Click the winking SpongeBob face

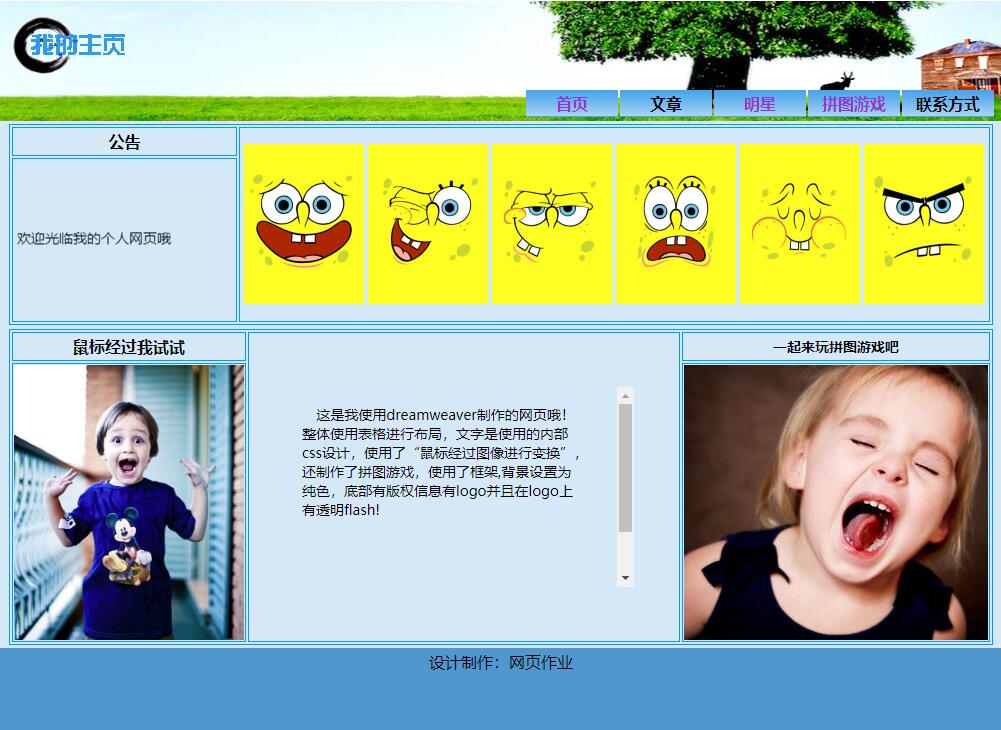tap(428, 223)
